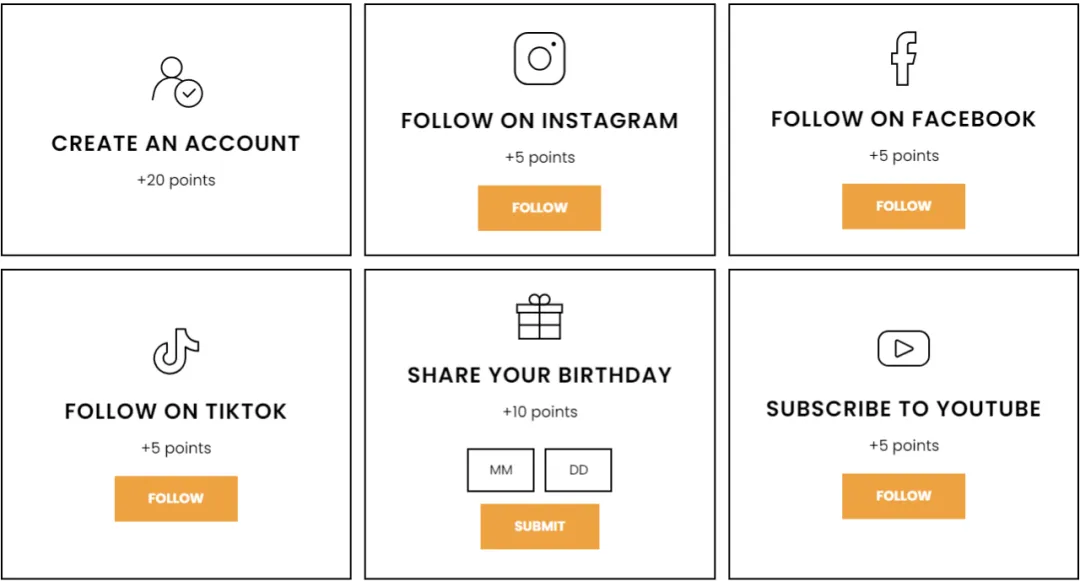Focus the MM birthday month field
Screen dimensions: 1080x581
[501, 470]
